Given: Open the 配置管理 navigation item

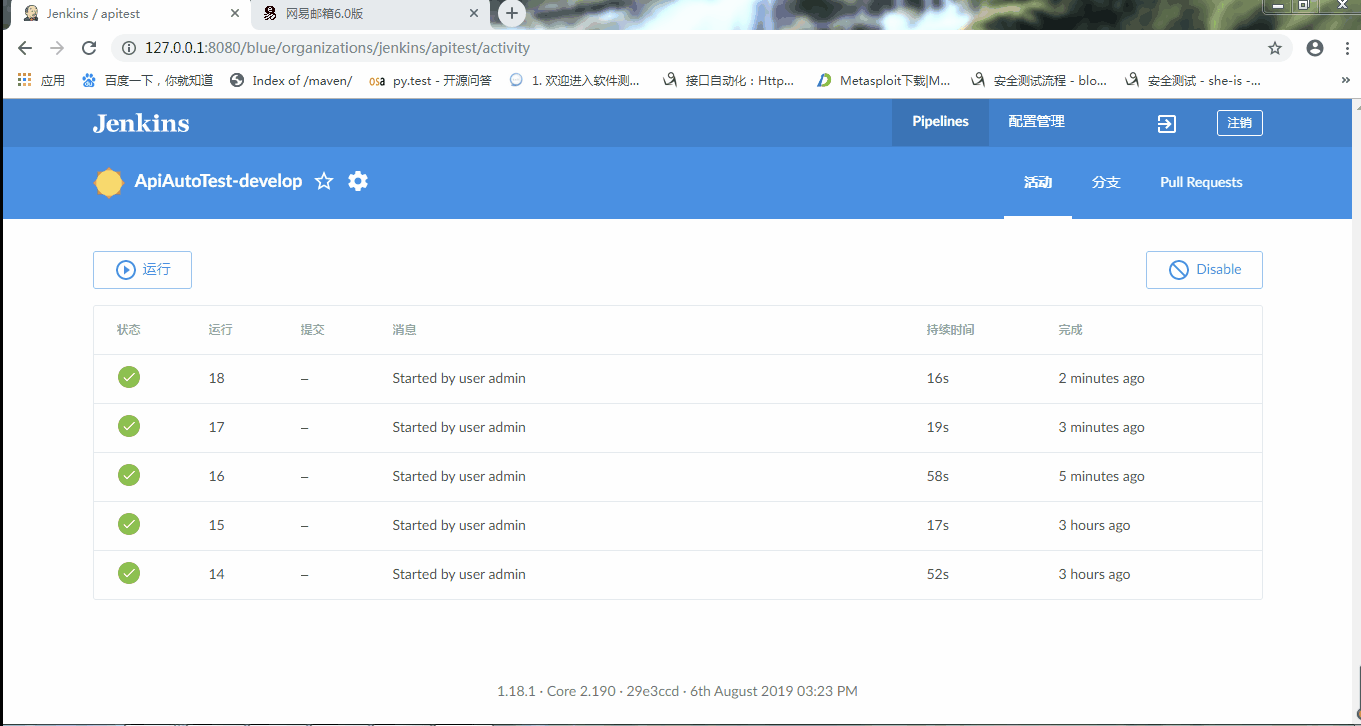Looking at the screenshot, I should point(1036,122).
